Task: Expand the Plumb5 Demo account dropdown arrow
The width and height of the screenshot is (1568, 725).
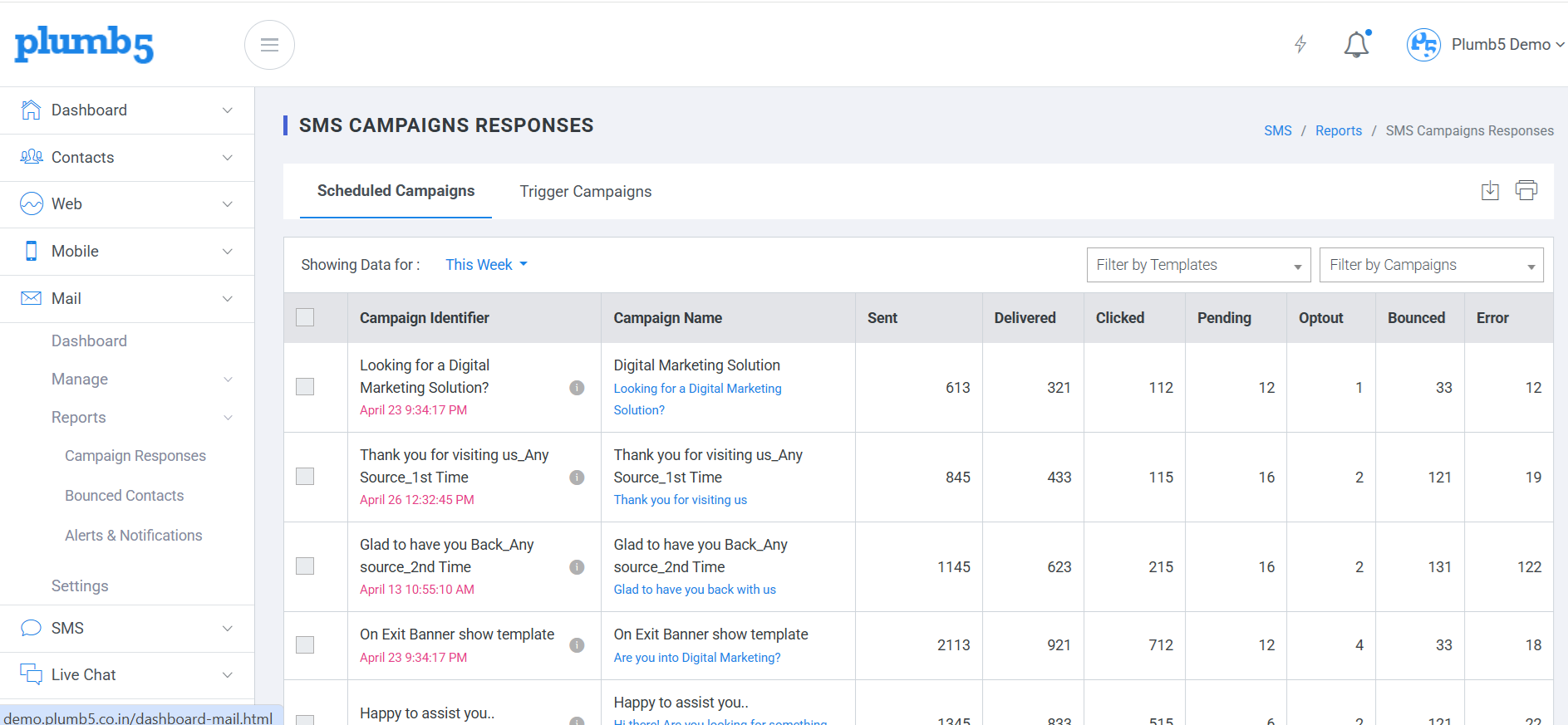Action: (x=1560, y=45)
